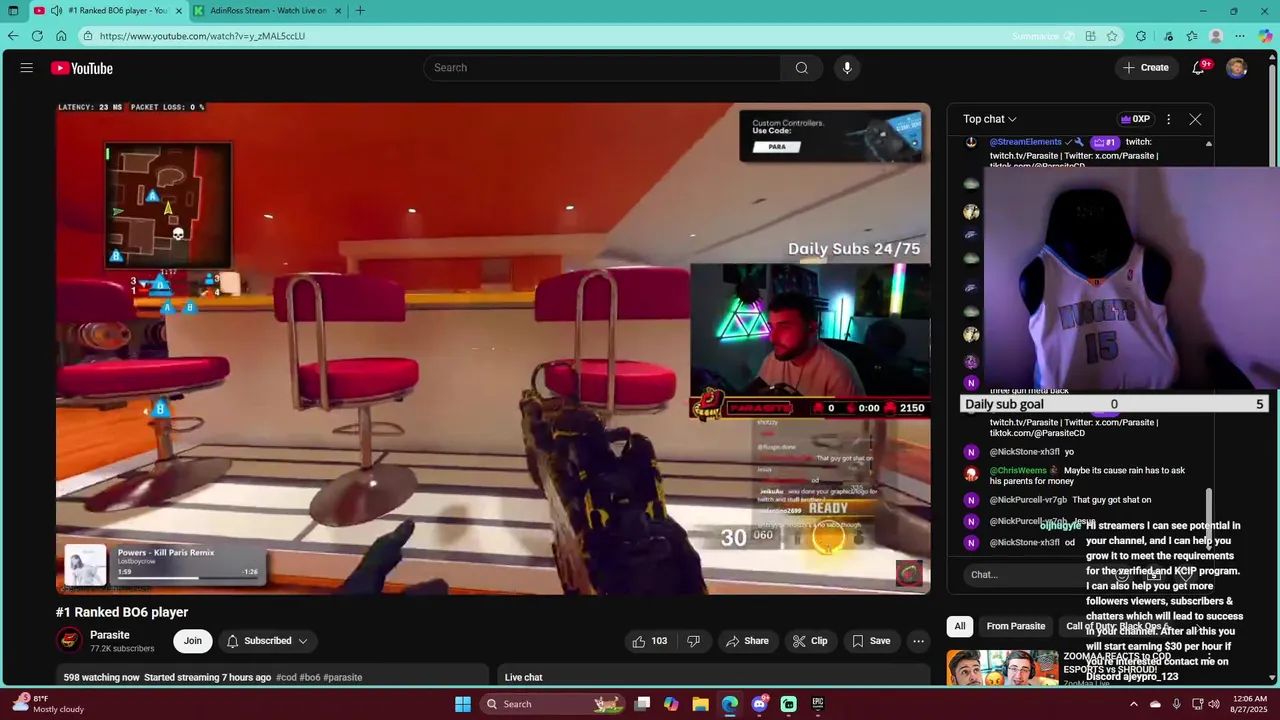1280x720 pixels.
Task: Reload the page in browser toolbar
Action: click(37, 36)
